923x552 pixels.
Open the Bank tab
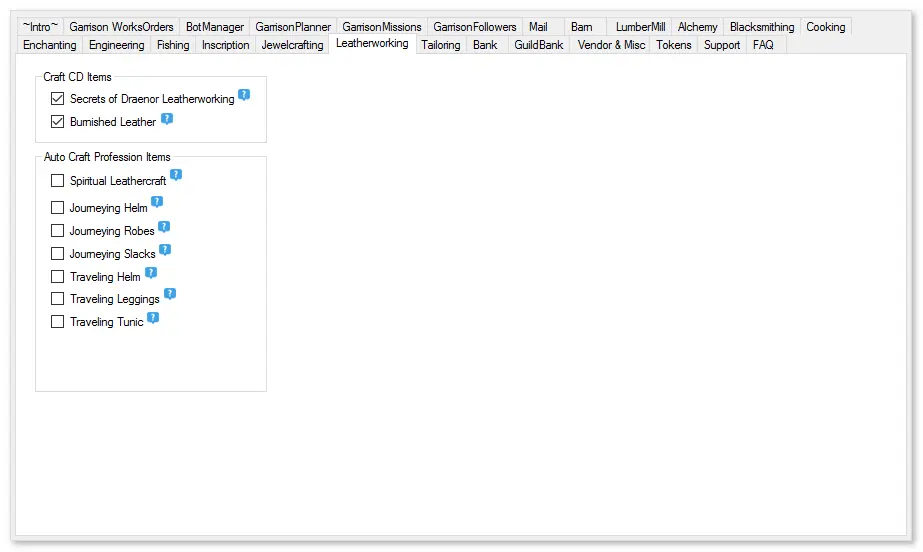tap(485, 45)
